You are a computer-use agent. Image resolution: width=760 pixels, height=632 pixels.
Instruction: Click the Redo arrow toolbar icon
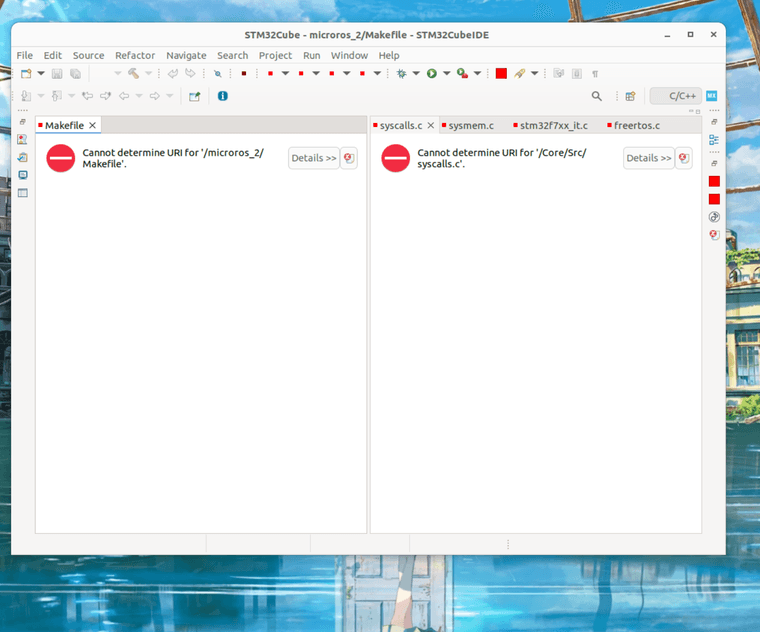click(190, 74)
